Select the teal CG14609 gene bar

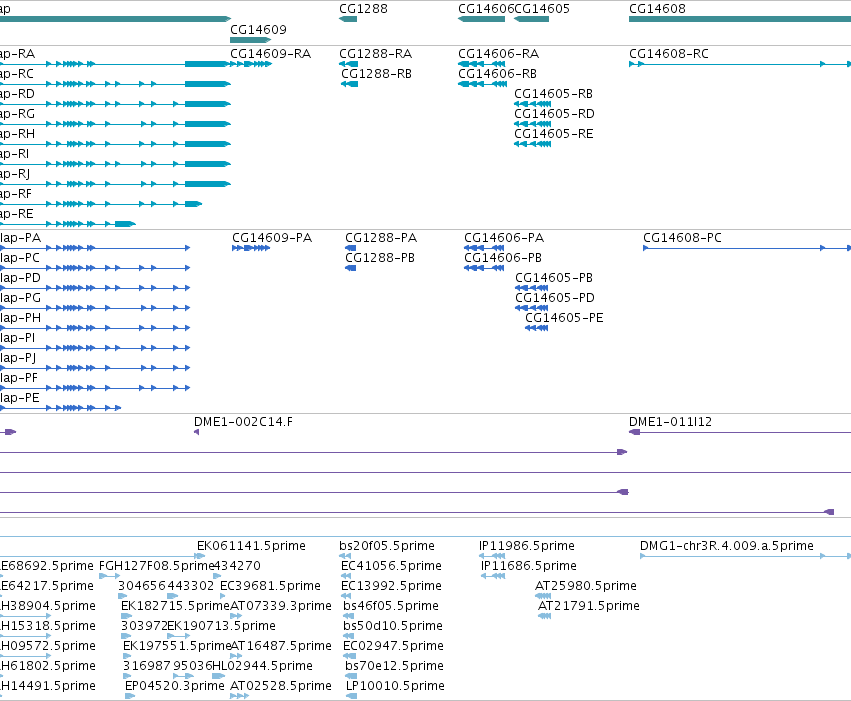pos(250,40)
